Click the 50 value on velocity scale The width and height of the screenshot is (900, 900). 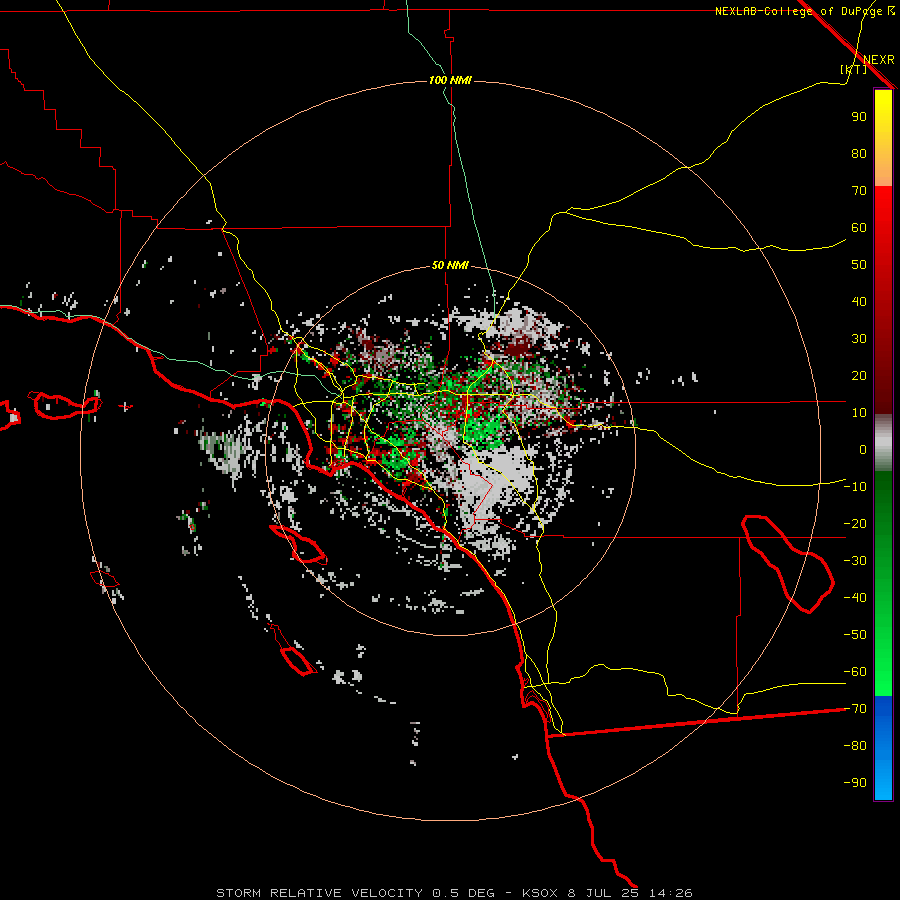[x=859, y=265]
